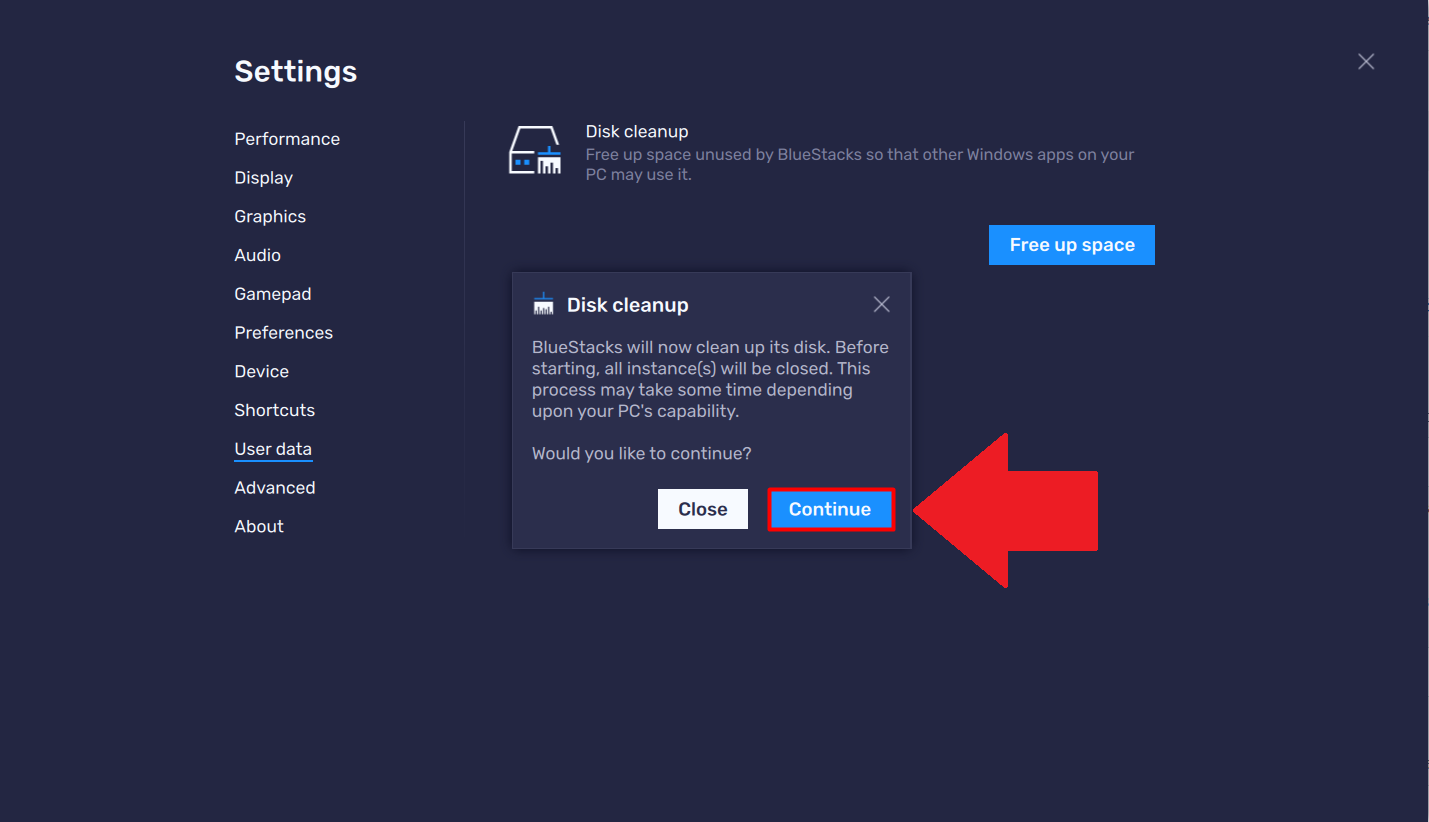Show the About section
1429x822 pixels.
coord(259,527)
